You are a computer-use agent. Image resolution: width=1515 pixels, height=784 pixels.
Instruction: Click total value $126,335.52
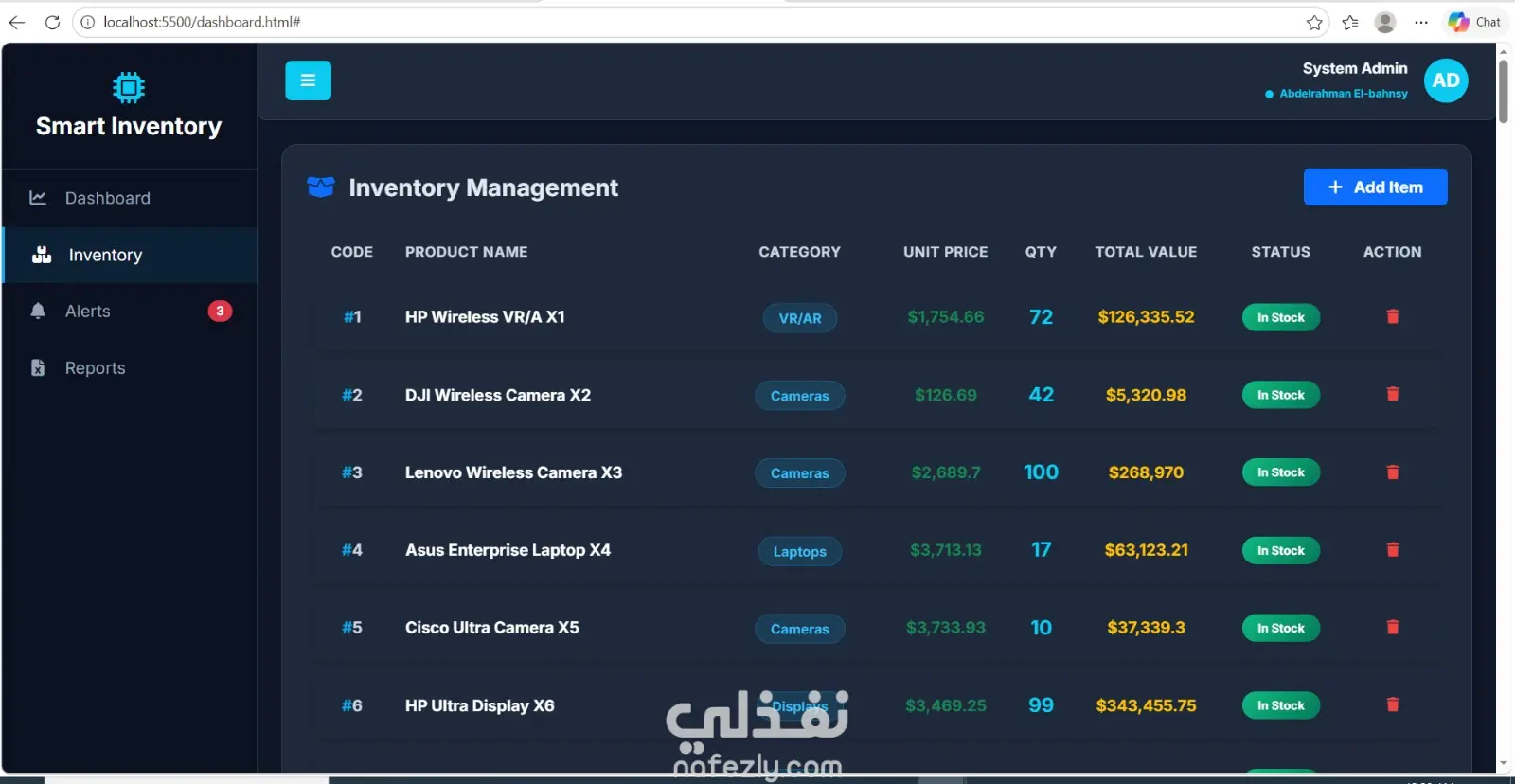pyautogui.click(x=1146, y=316)
